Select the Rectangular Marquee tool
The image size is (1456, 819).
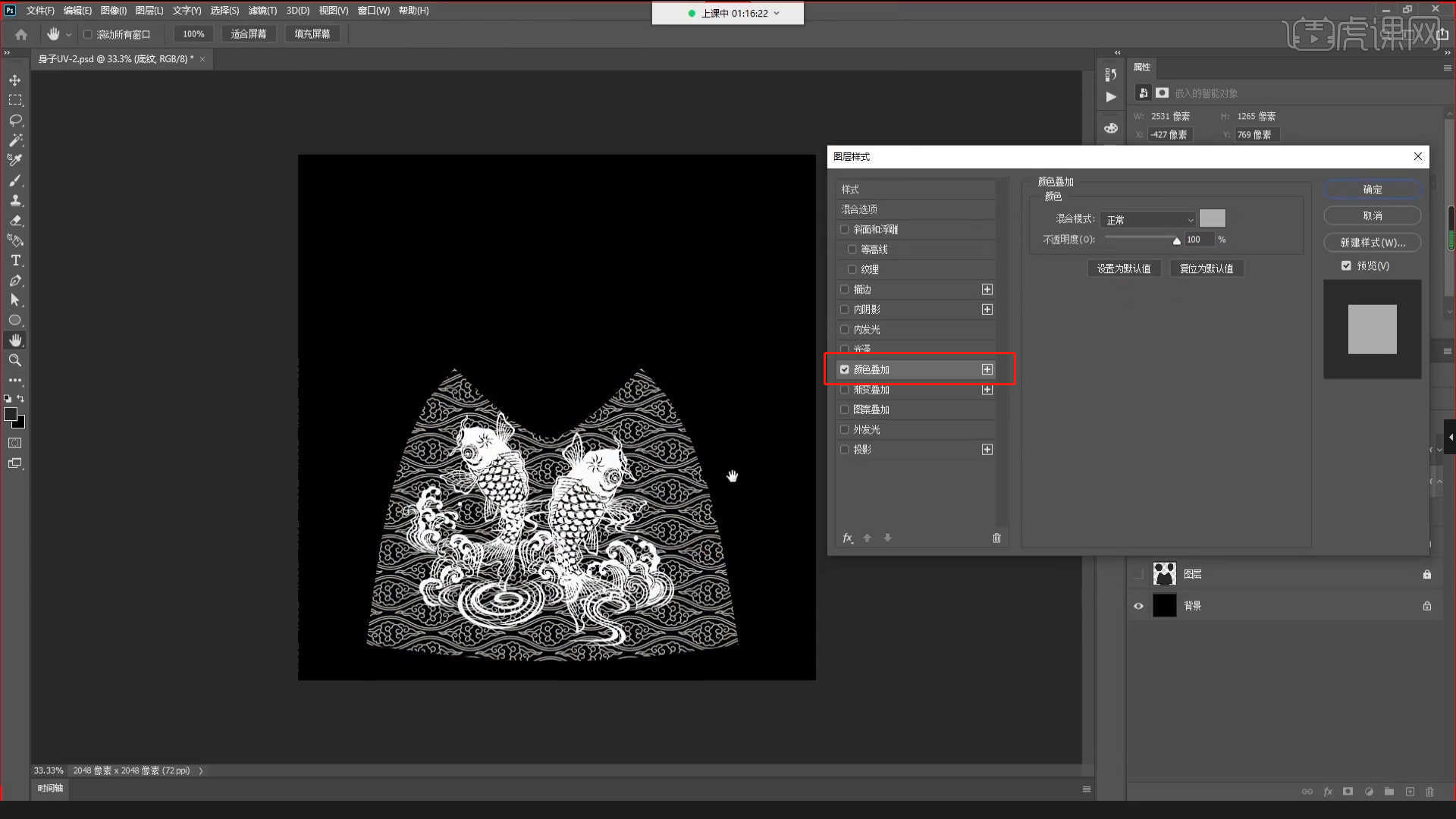click(x=15, y=100)
